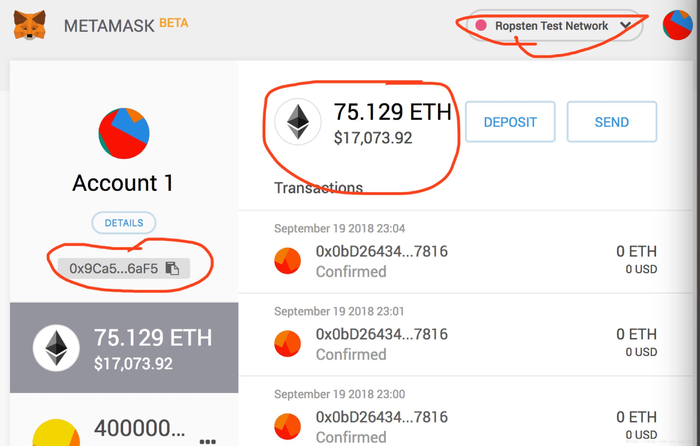Open the token options ellipsis menu

coord(208,442)
